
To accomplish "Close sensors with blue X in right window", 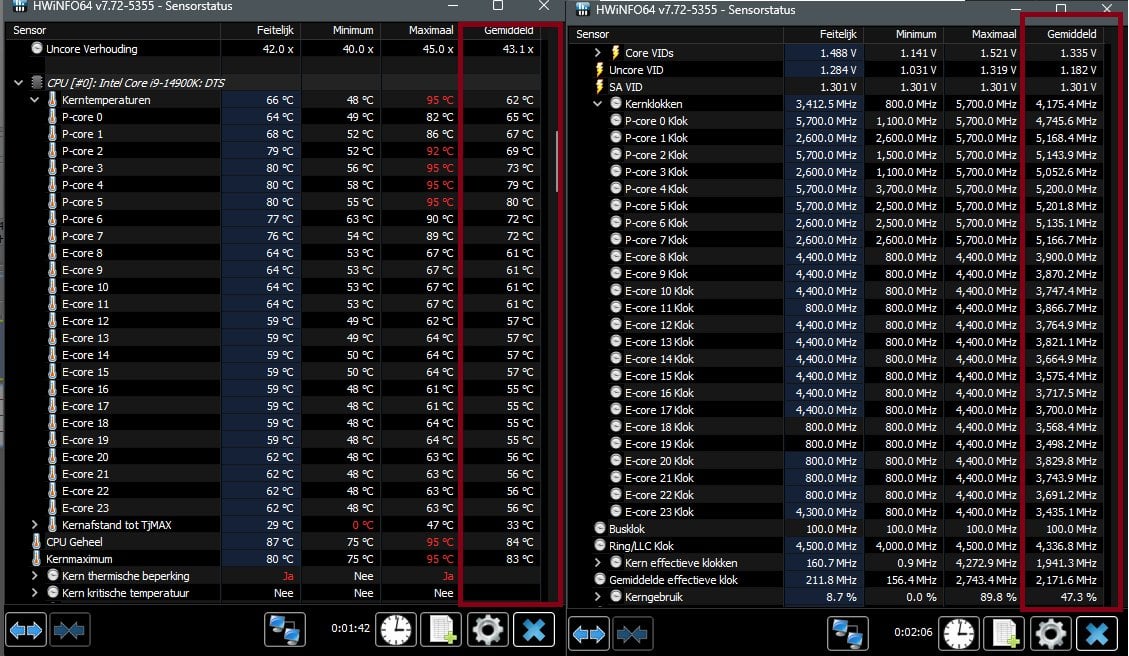I will 1097,634.
